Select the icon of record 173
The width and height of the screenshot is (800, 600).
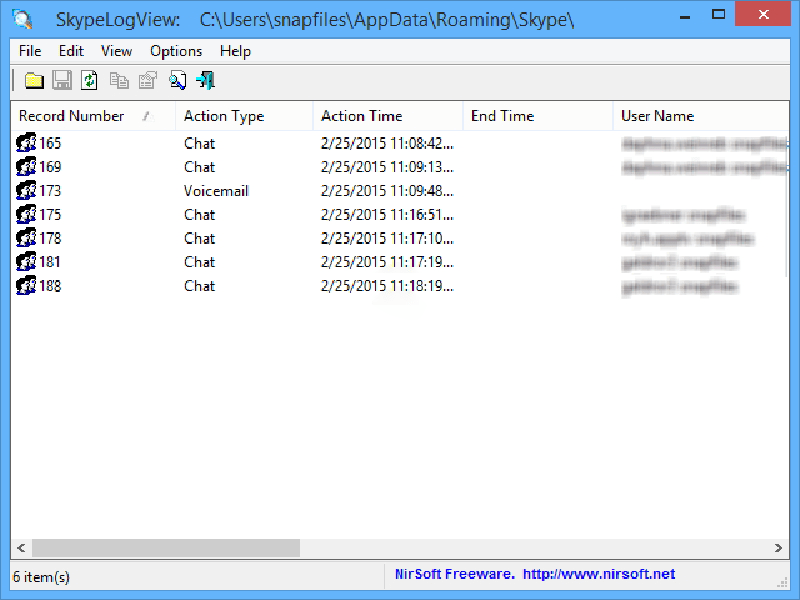coord(26,190)
